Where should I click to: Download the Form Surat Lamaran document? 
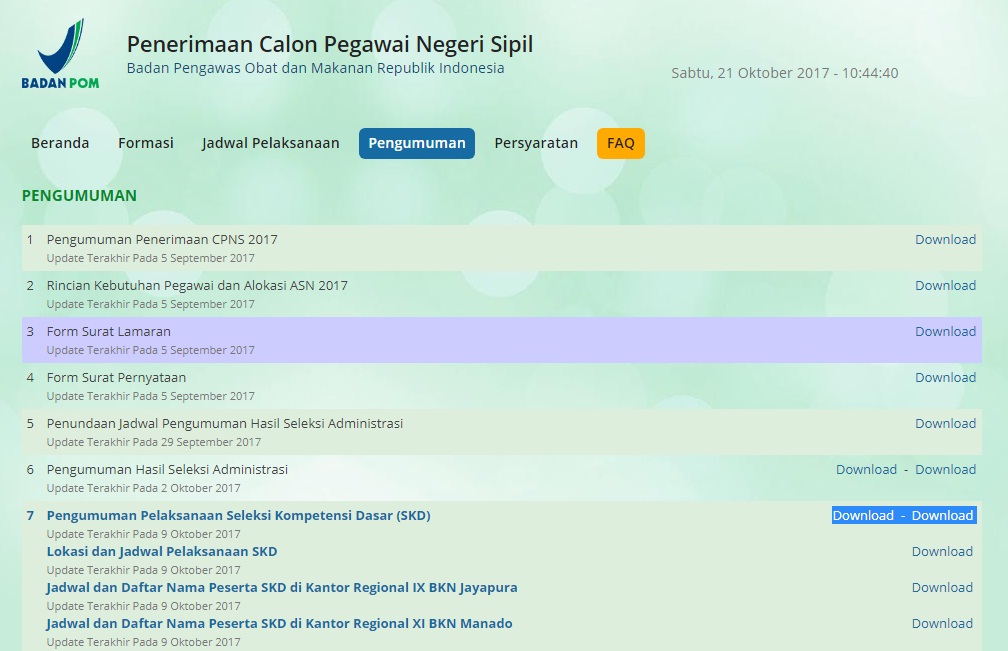[946, 331]
